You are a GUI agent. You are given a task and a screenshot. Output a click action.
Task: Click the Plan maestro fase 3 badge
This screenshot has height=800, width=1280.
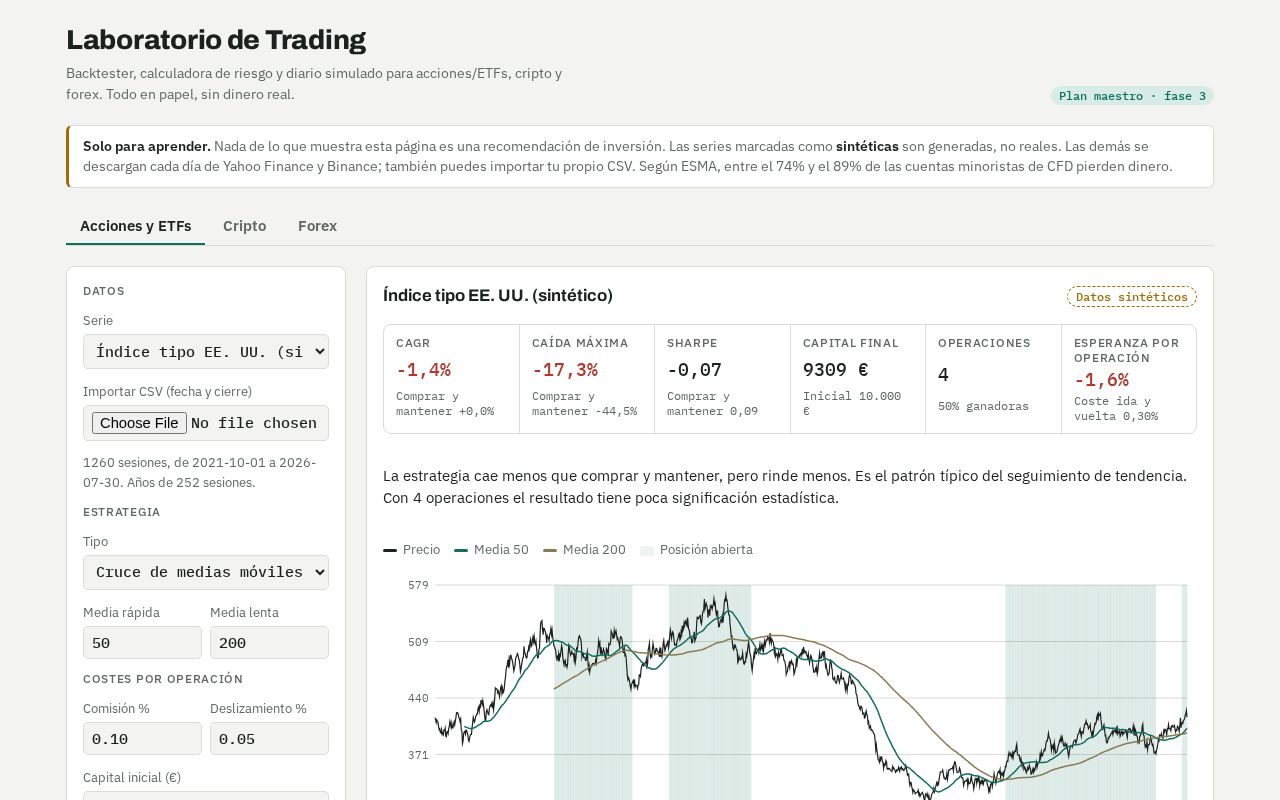(x=1132, y=96)
